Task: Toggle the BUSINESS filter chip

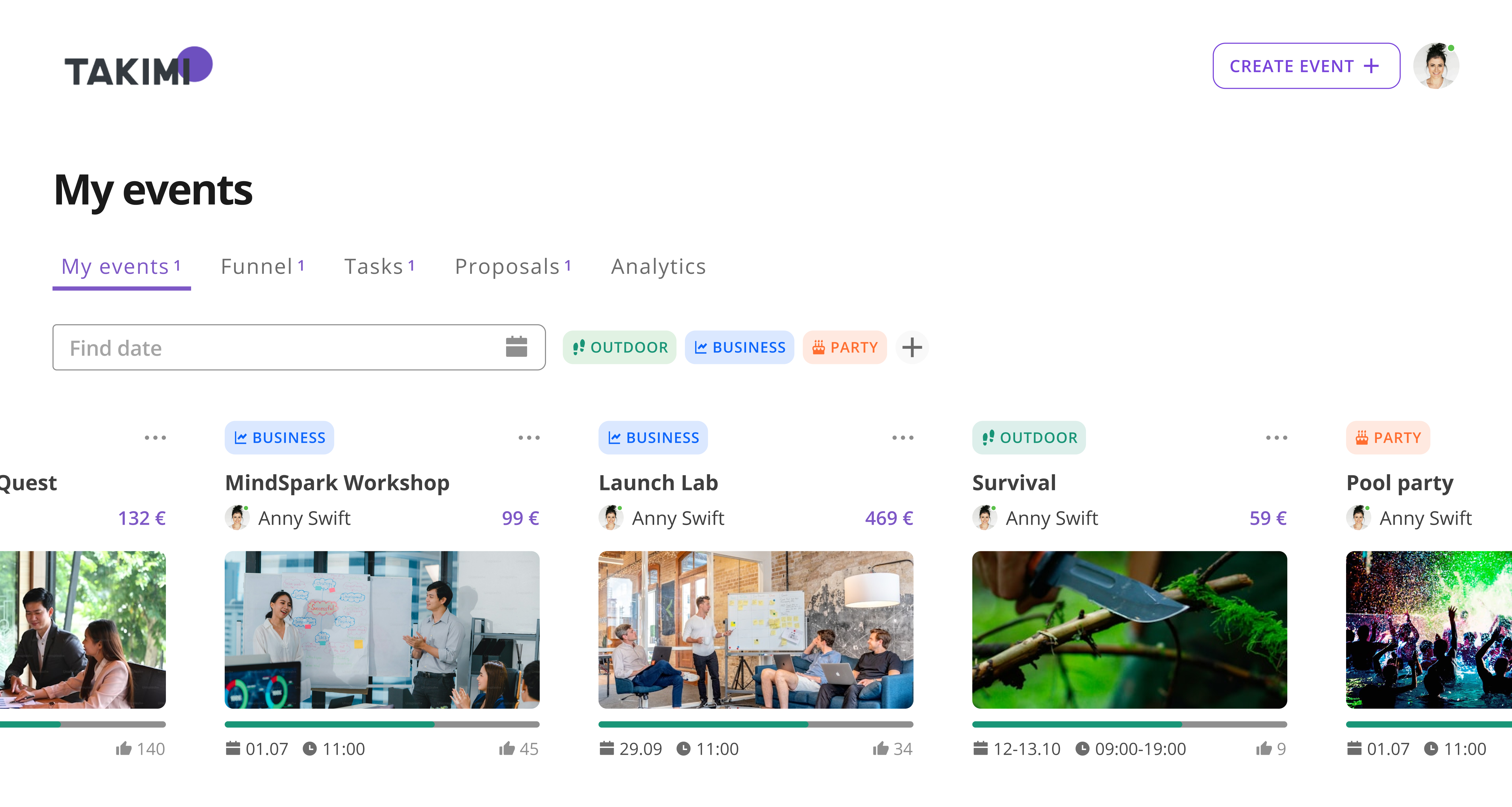Action: (x=739, y=347)
